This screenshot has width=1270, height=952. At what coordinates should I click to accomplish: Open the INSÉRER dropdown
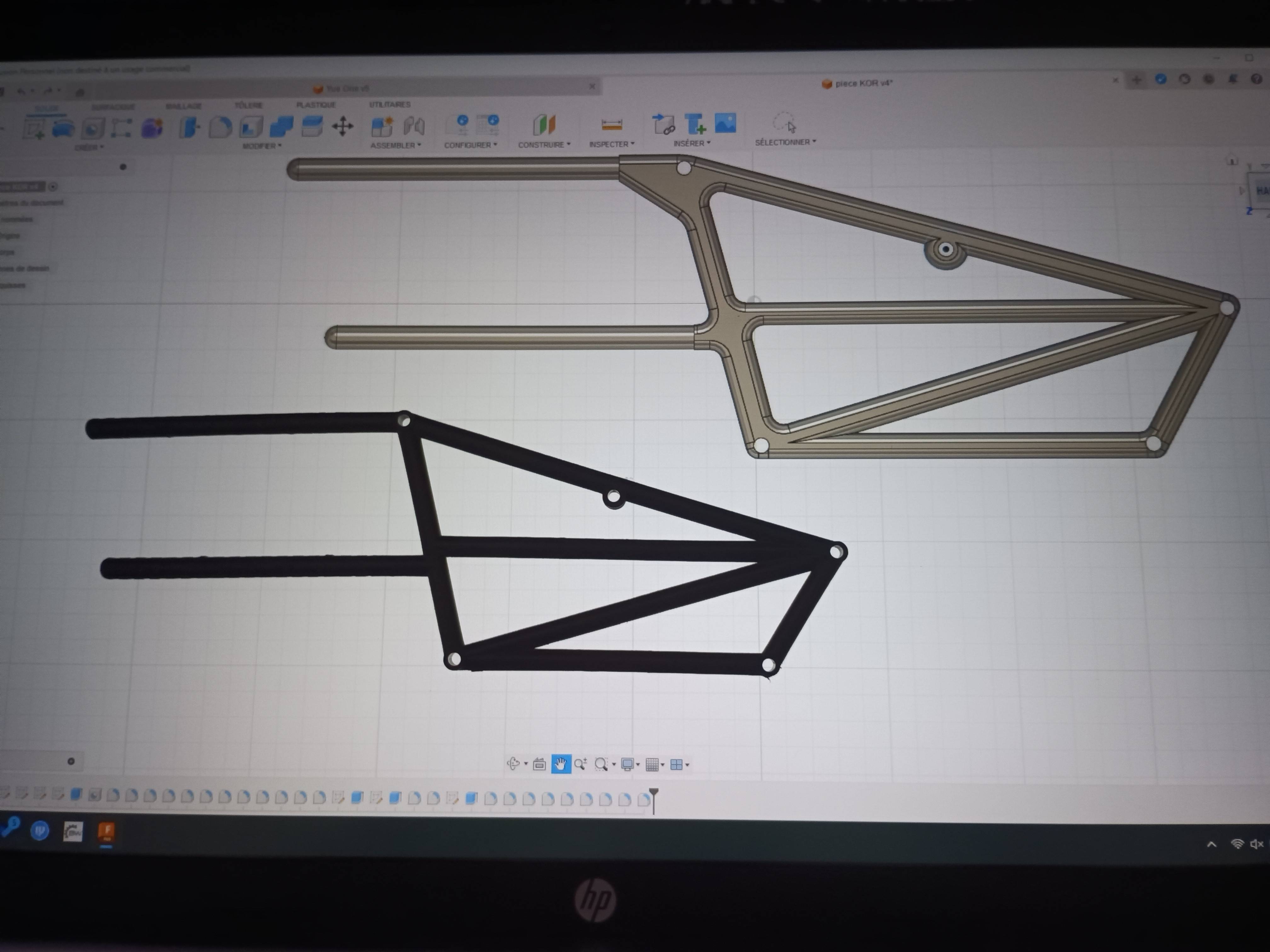pos(692,143)
